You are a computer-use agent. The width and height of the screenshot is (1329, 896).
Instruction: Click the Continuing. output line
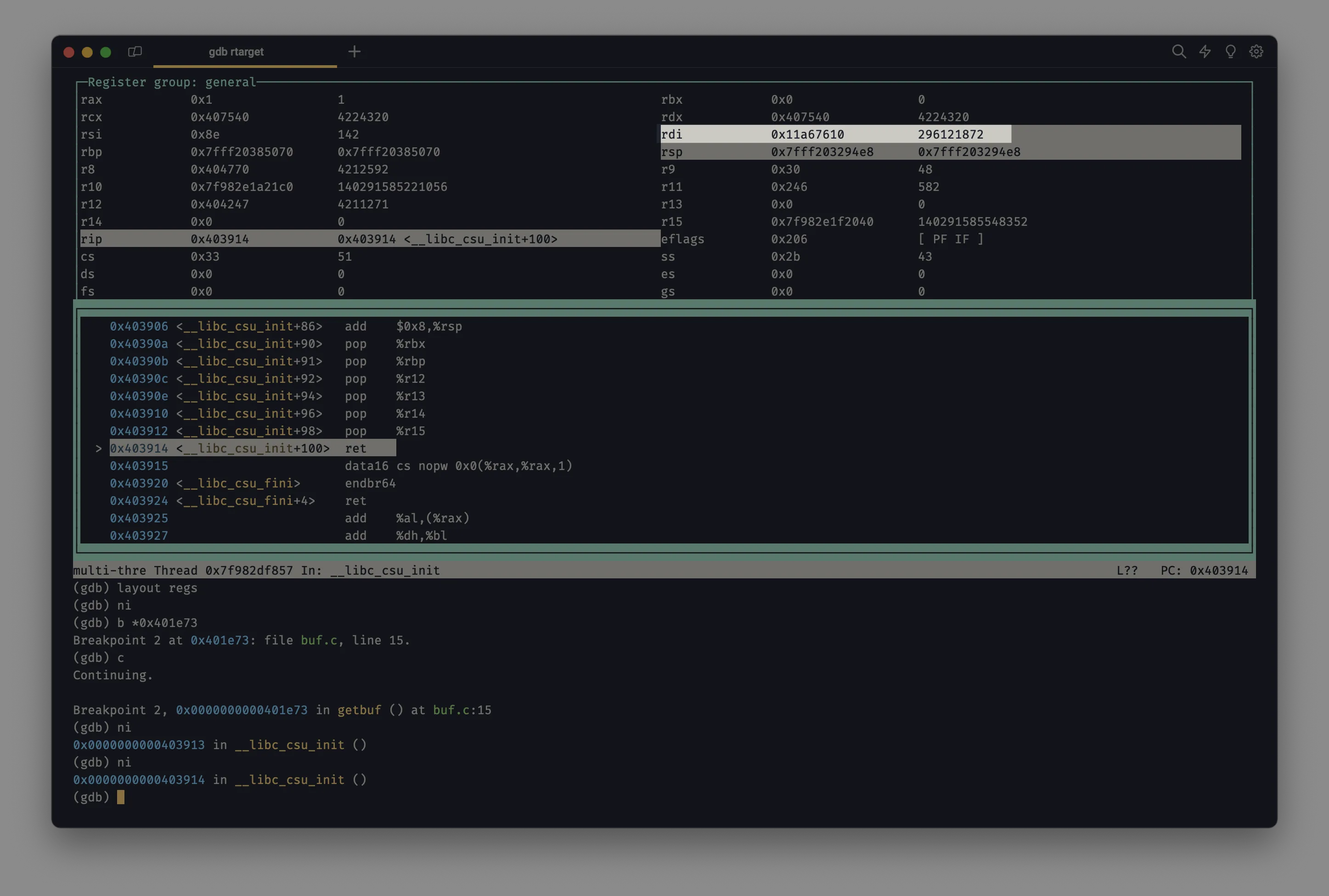(113, 675)
